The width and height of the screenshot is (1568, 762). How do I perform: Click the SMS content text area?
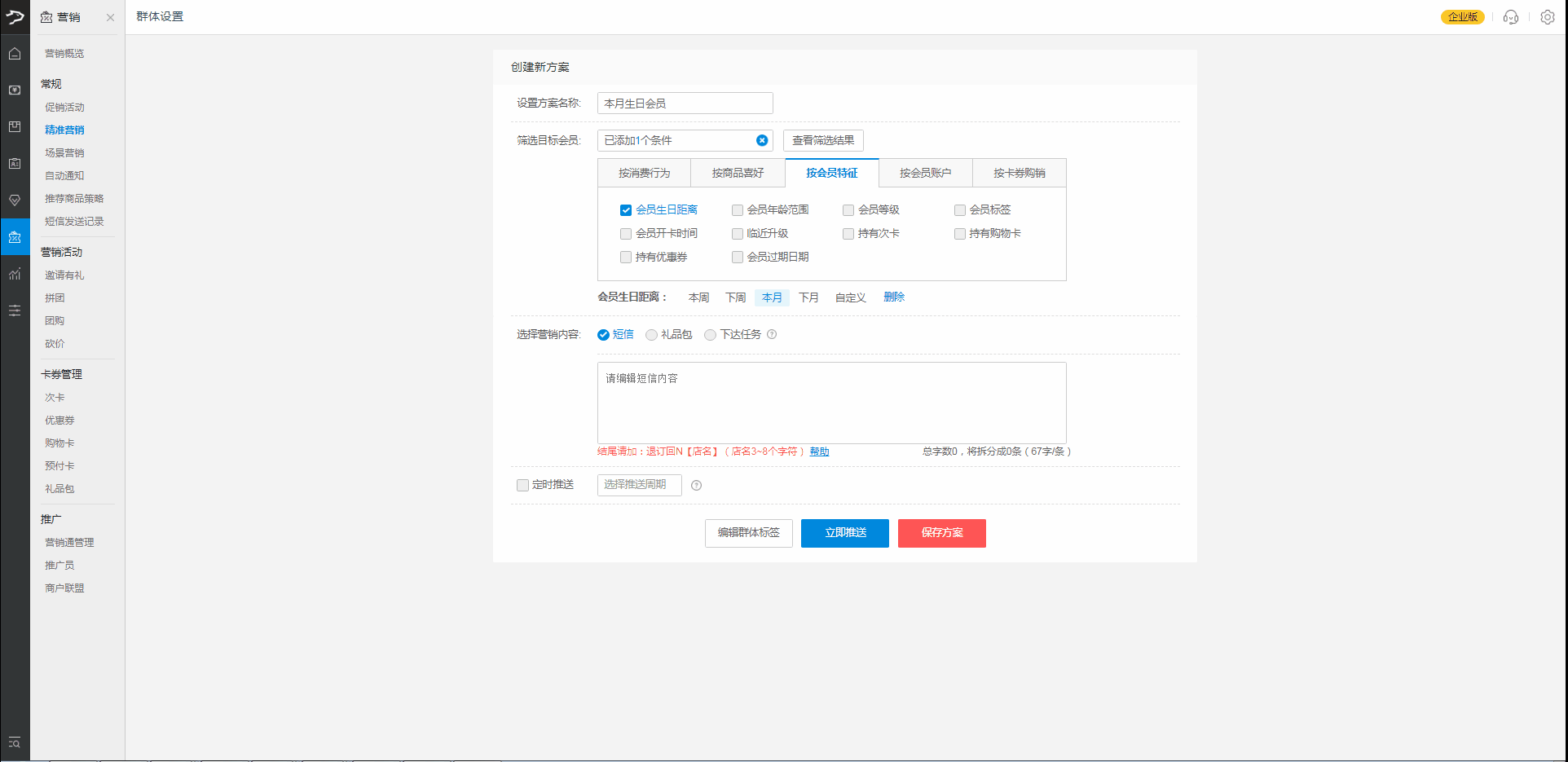pos(831,403)
